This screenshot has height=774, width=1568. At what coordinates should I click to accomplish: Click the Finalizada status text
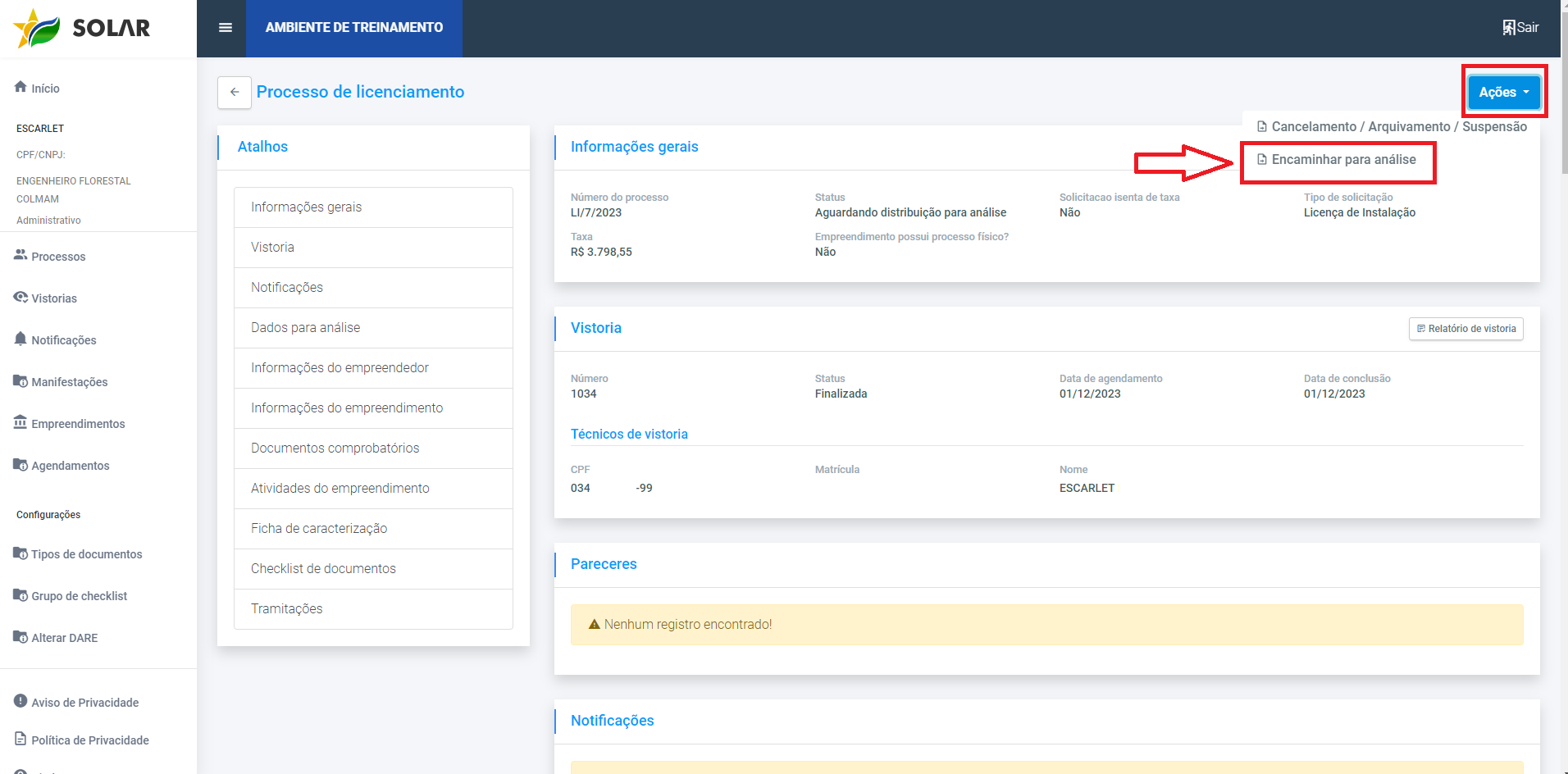tap(841, 394)
